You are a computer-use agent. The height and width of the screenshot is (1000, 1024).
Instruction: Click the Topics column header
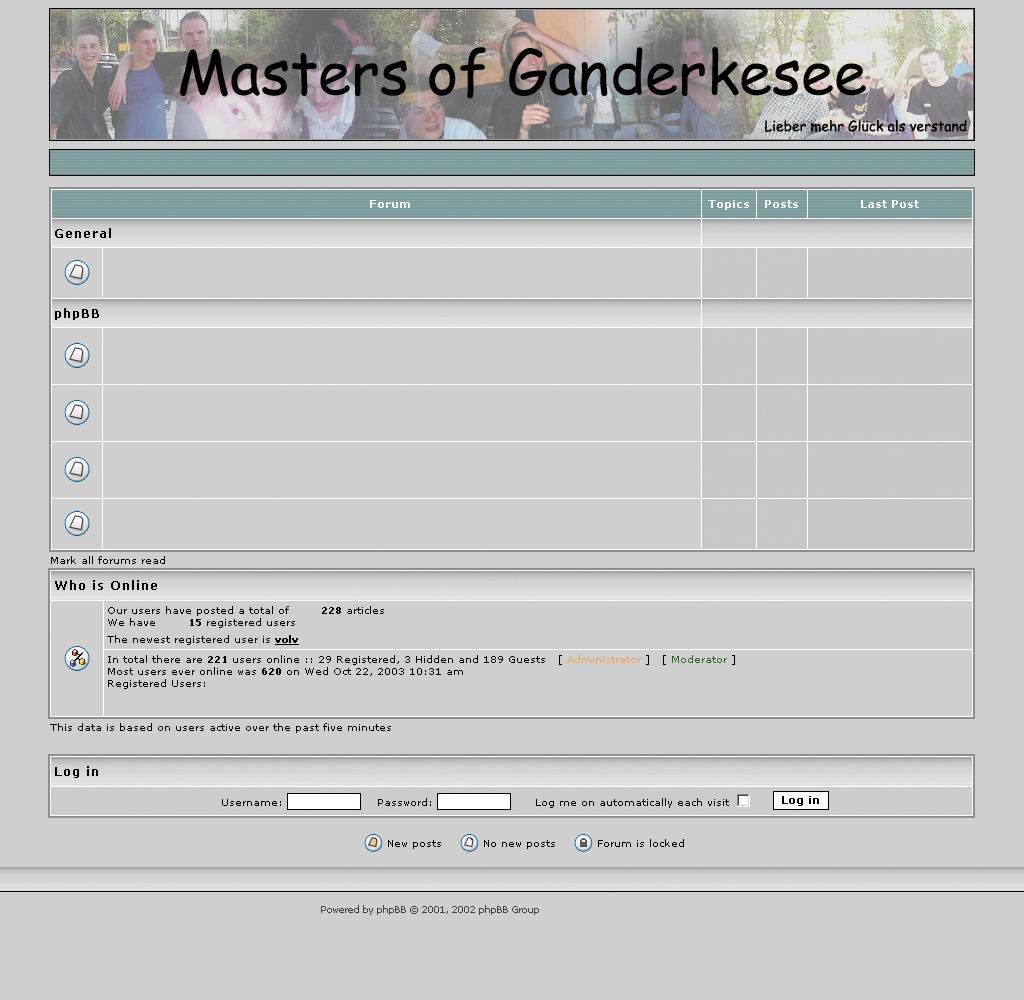(x=729, y=204)
